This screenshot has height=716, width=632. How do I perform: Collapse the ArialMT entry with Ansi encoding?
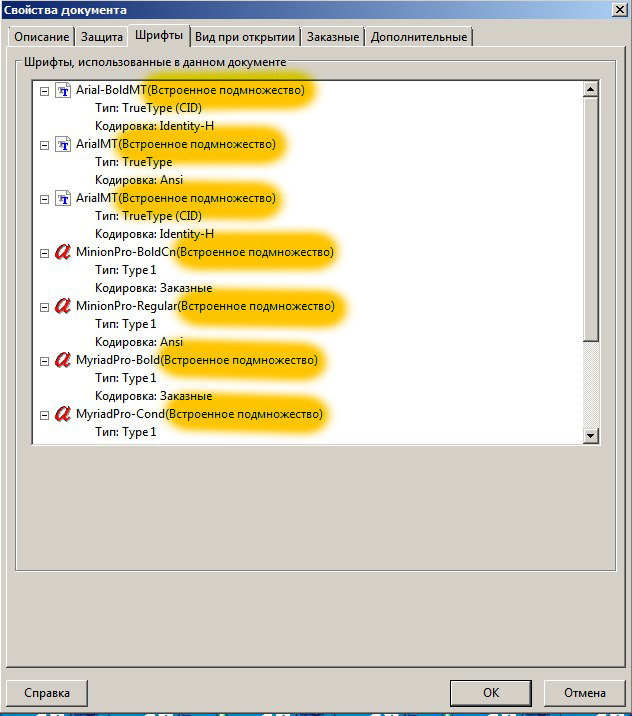[x=44, y=145]
